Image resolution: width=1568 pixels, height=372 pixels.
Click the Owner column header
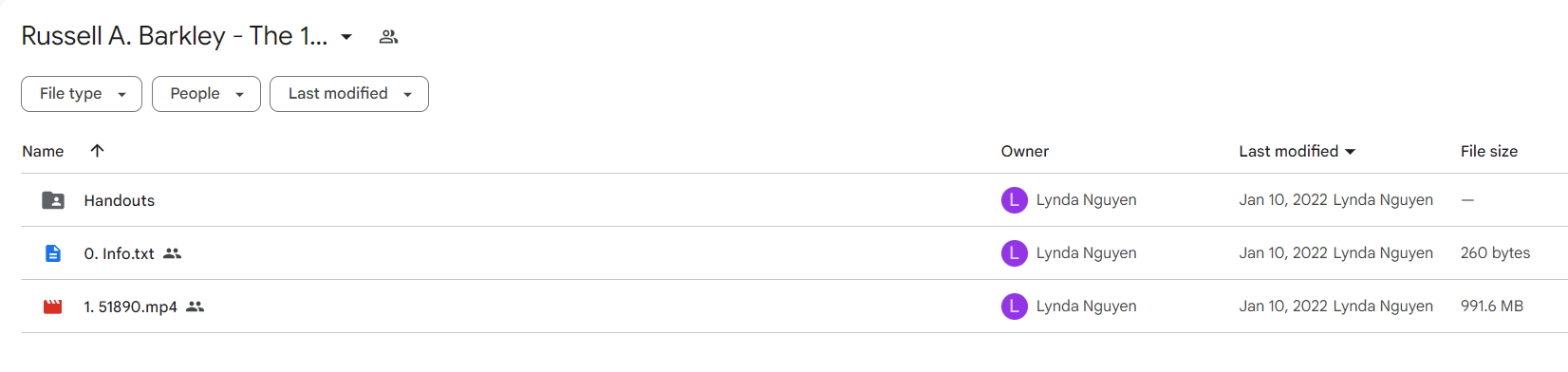click(x=1024, y=151)
